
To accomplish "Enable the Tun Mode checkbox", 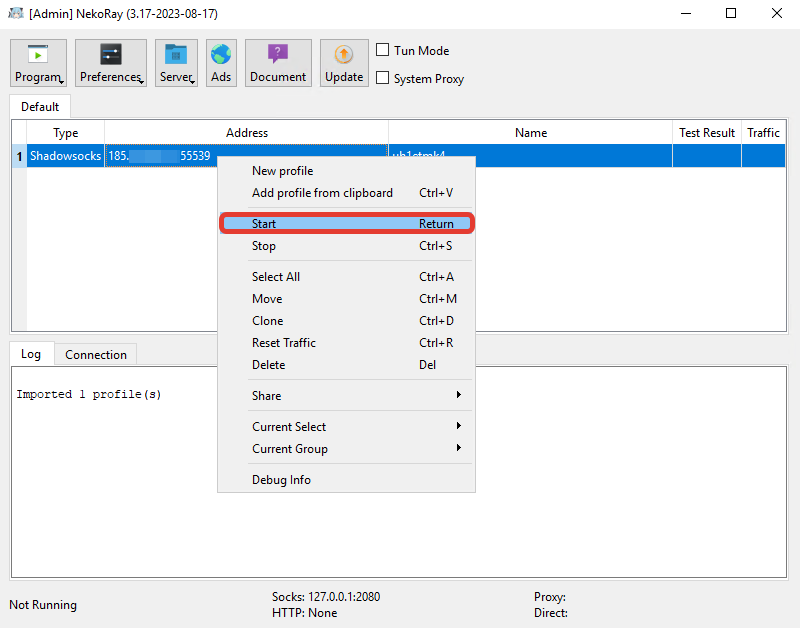I will (382, 50).
